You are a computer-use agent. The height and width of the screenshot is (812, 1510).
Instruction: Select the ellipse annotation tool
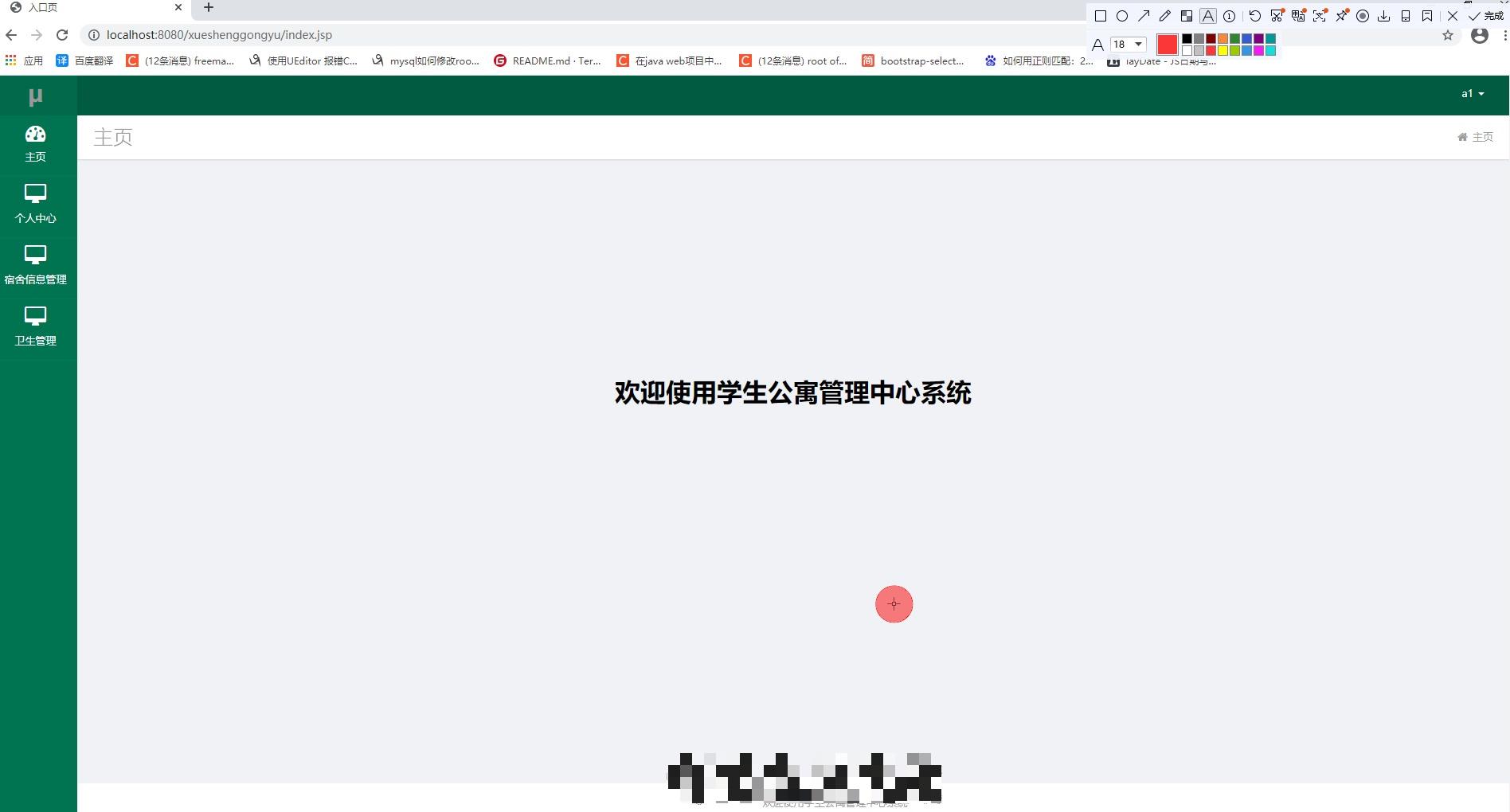(1122, 16)
